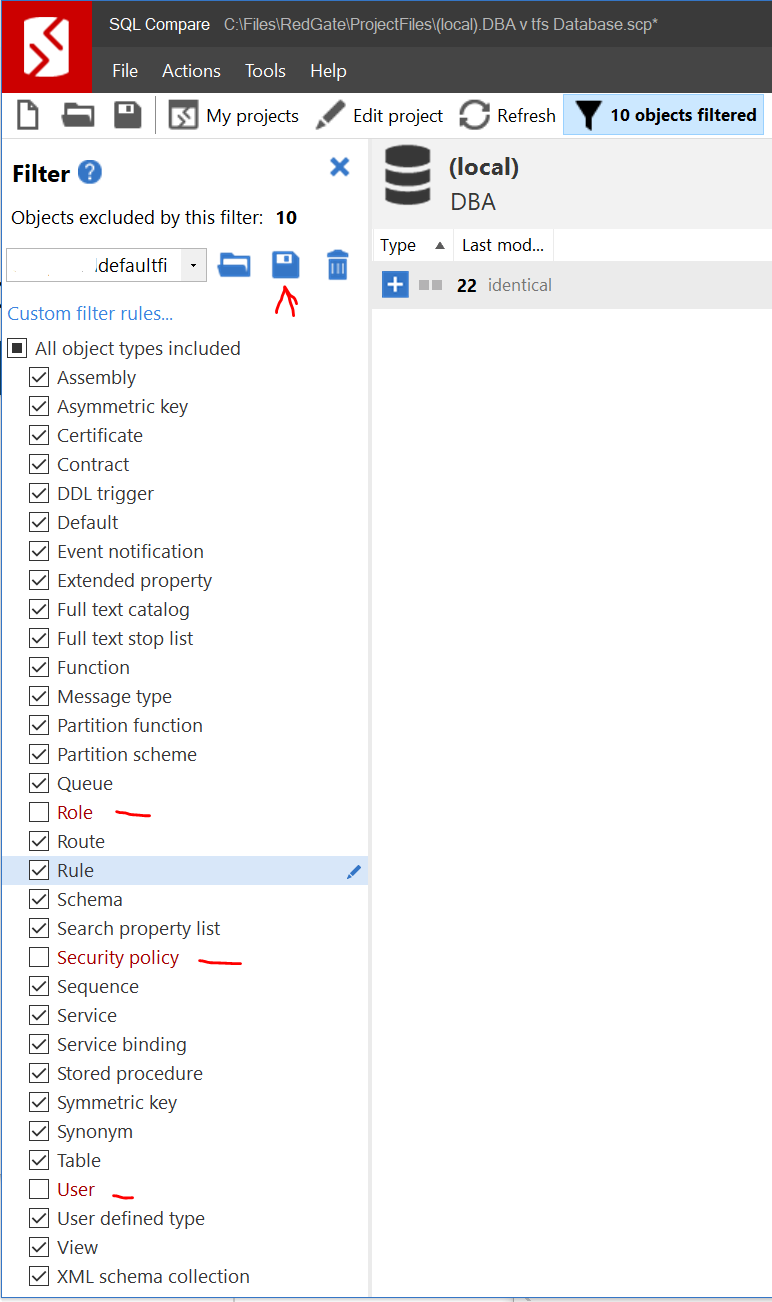The image size is (772, 1302).
Task: Uncheck Asymmetric key checkbox
Action: click(39, 407)
